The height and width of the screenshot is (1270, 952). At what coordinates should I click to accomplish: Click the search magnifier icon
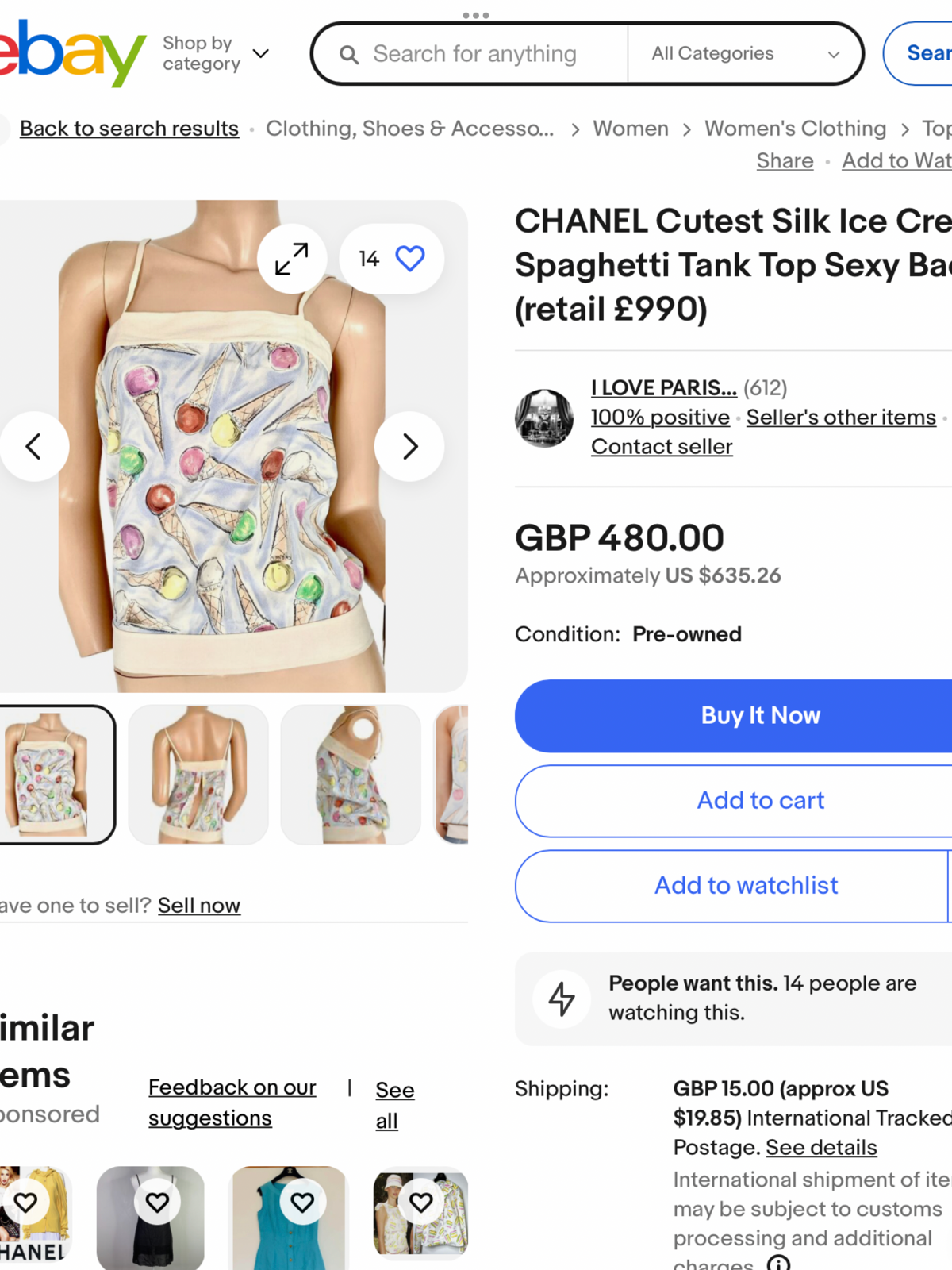pyautogui.click(x=349, y=54)
